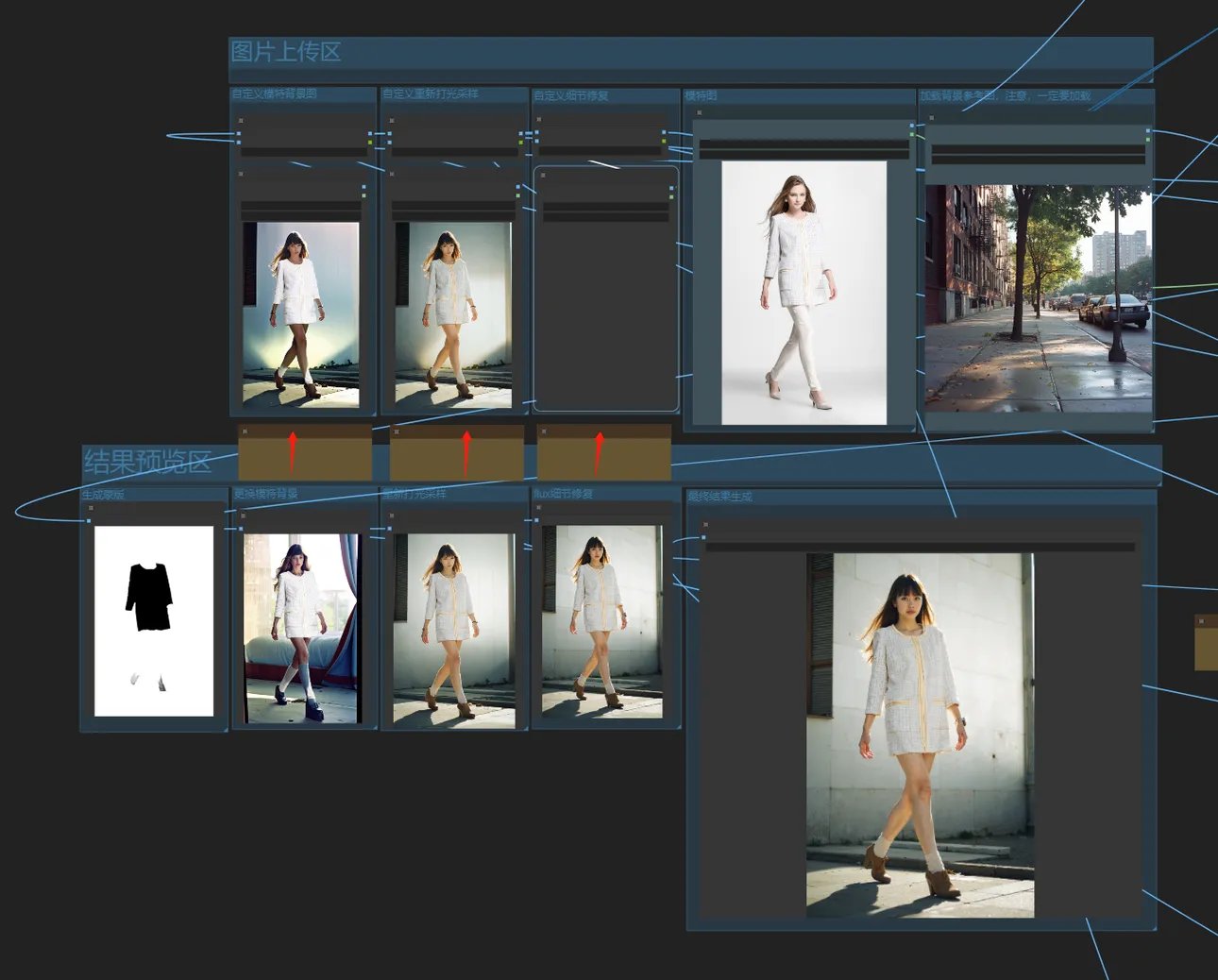This screenshot has height=980, width=1218.
Task: Click the 生成蒙版 group title
Action: tap(103, 495)
